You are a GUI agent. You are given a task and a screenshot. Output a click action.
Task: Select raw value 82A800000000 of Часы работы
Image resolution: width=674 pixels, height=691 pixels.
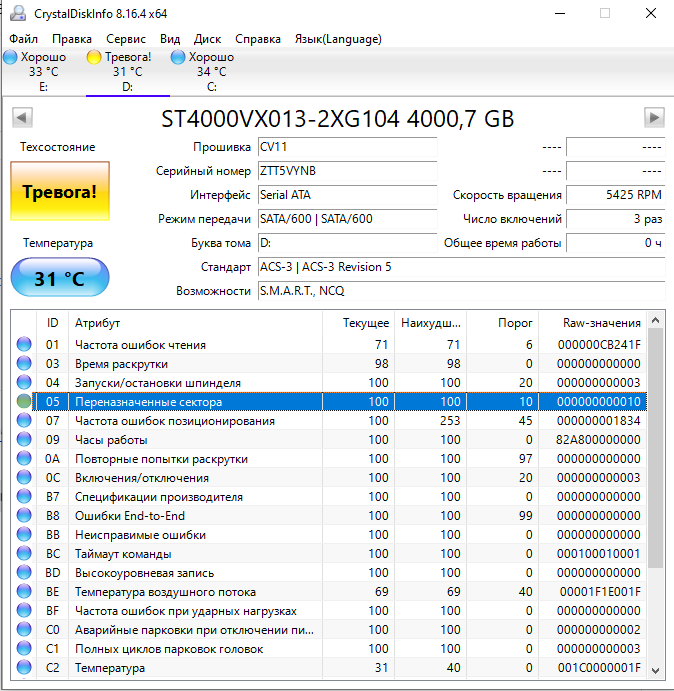(598, 440)
